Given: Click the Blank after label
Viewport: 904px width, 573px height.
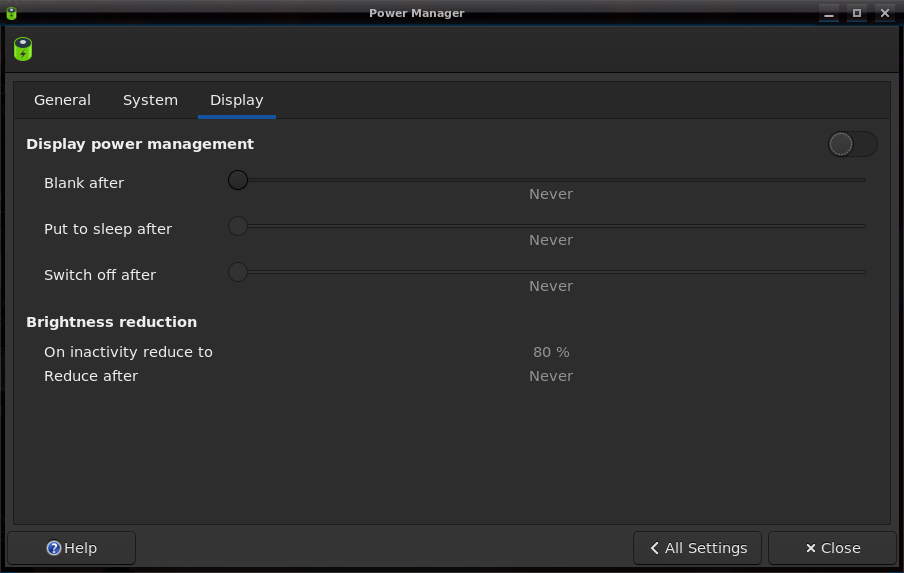Looking at the screenshot, I should click(x=84, y=183).
